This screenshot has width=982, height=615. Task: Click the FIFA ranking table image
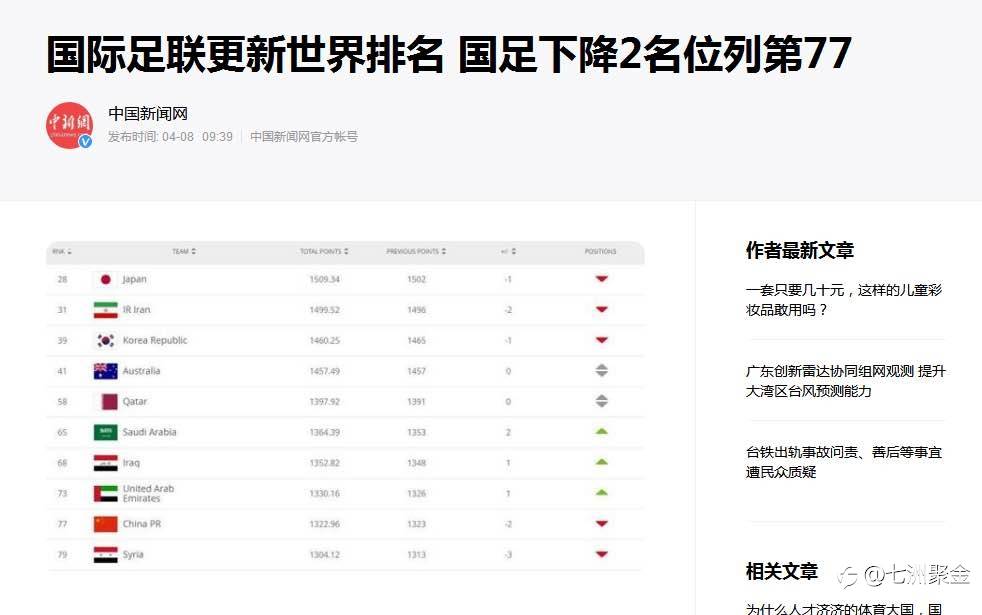coord(345,406)
